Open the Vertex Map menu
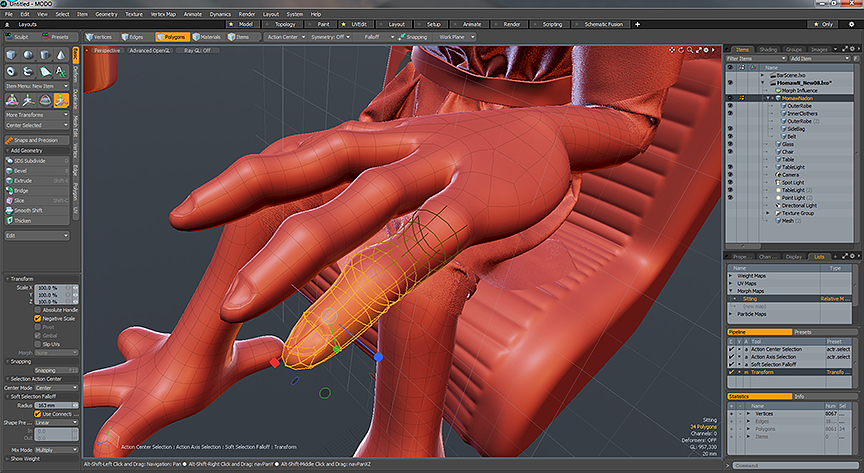The width and height of the screenshot is (864, 473). 163,14
